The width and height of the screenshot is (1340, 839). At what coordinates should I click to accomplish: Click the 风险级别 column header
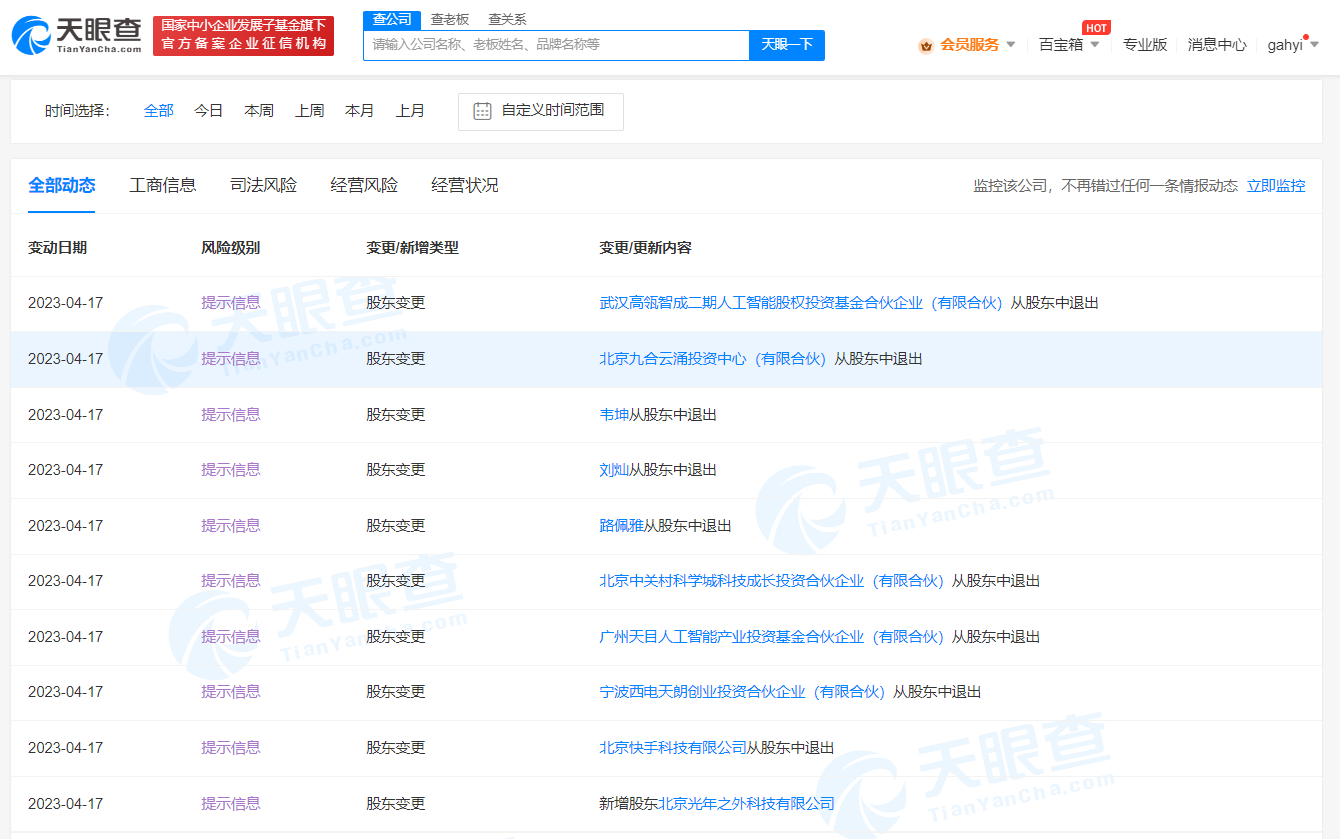(x=230, y=248)
